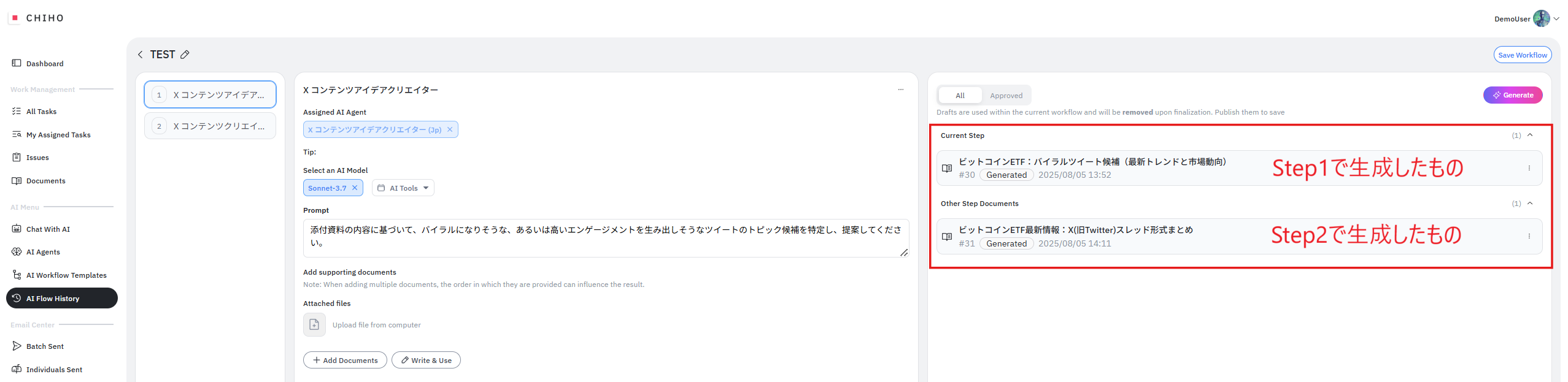
Task: Click into the Prompt text field
Action: tap(605, 237)
